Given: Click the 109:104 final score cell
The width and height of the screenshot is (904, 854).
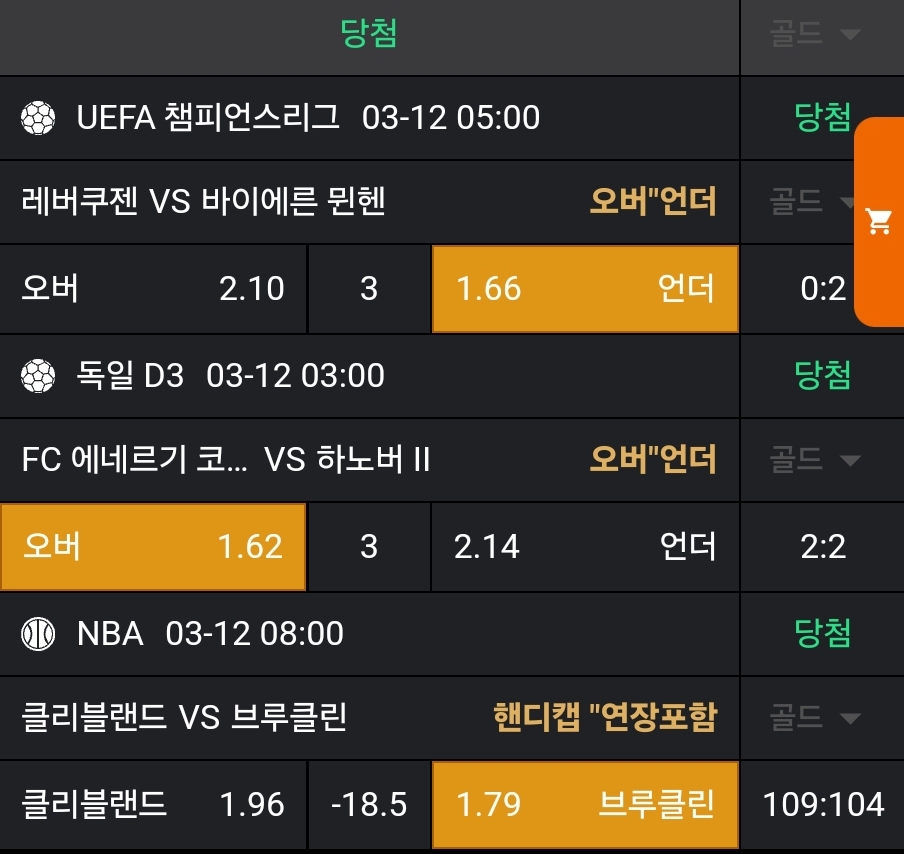Looking at the screenshot, I should click(823, 805).
